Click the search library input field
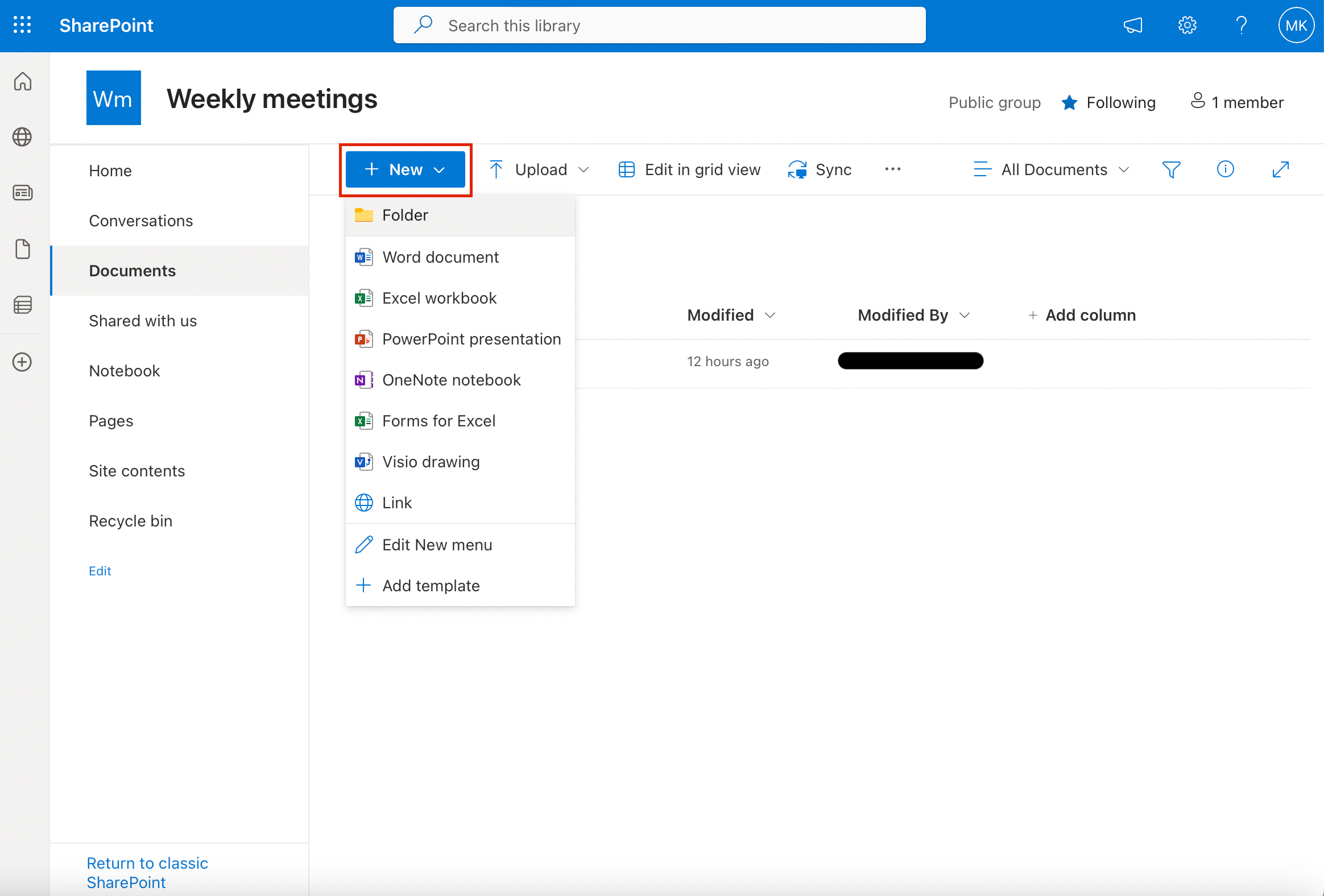This screenshot has height=896, width=1324. coord(661,25)
